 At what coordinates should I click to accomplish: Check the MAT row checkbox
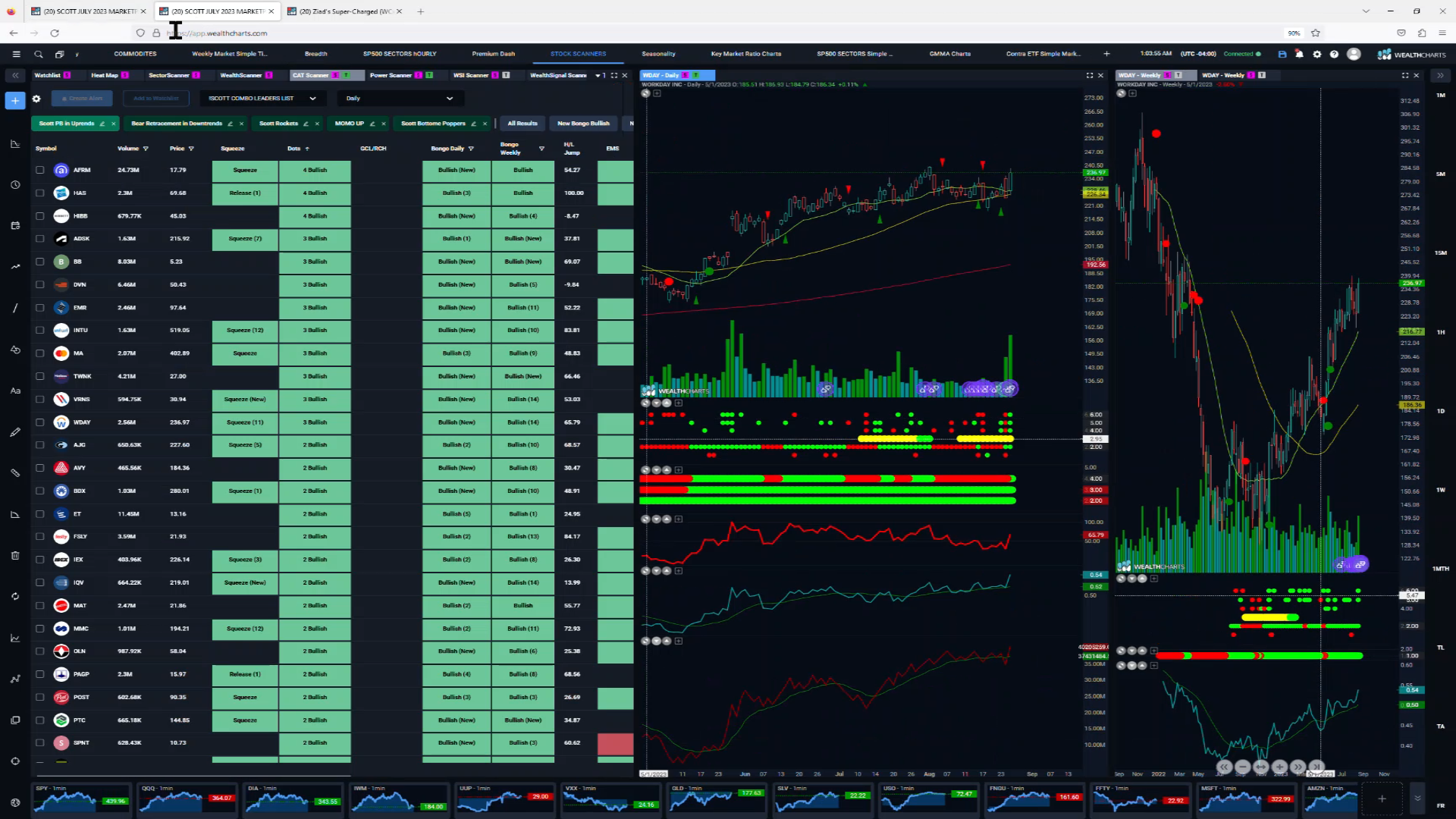[40, 606]
